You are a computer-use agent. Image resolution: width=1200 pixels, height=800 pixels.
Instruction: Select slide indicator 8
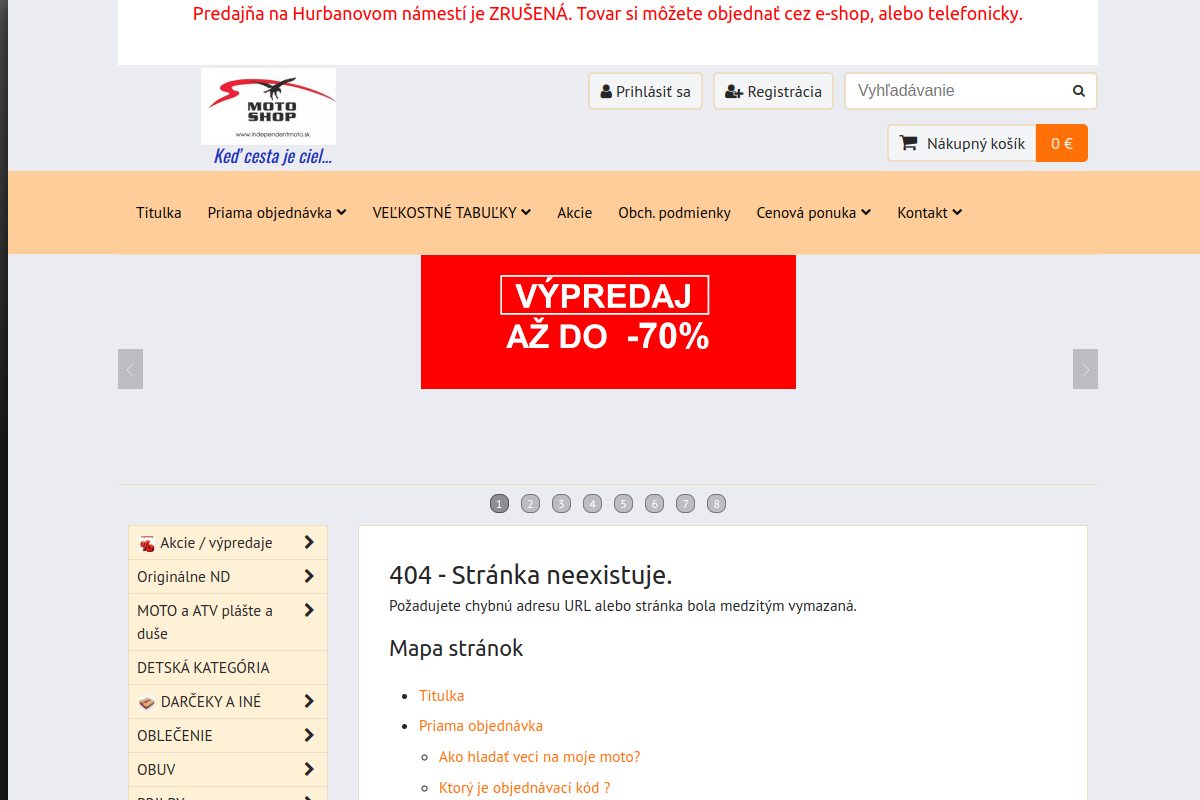tap(716, 504)
